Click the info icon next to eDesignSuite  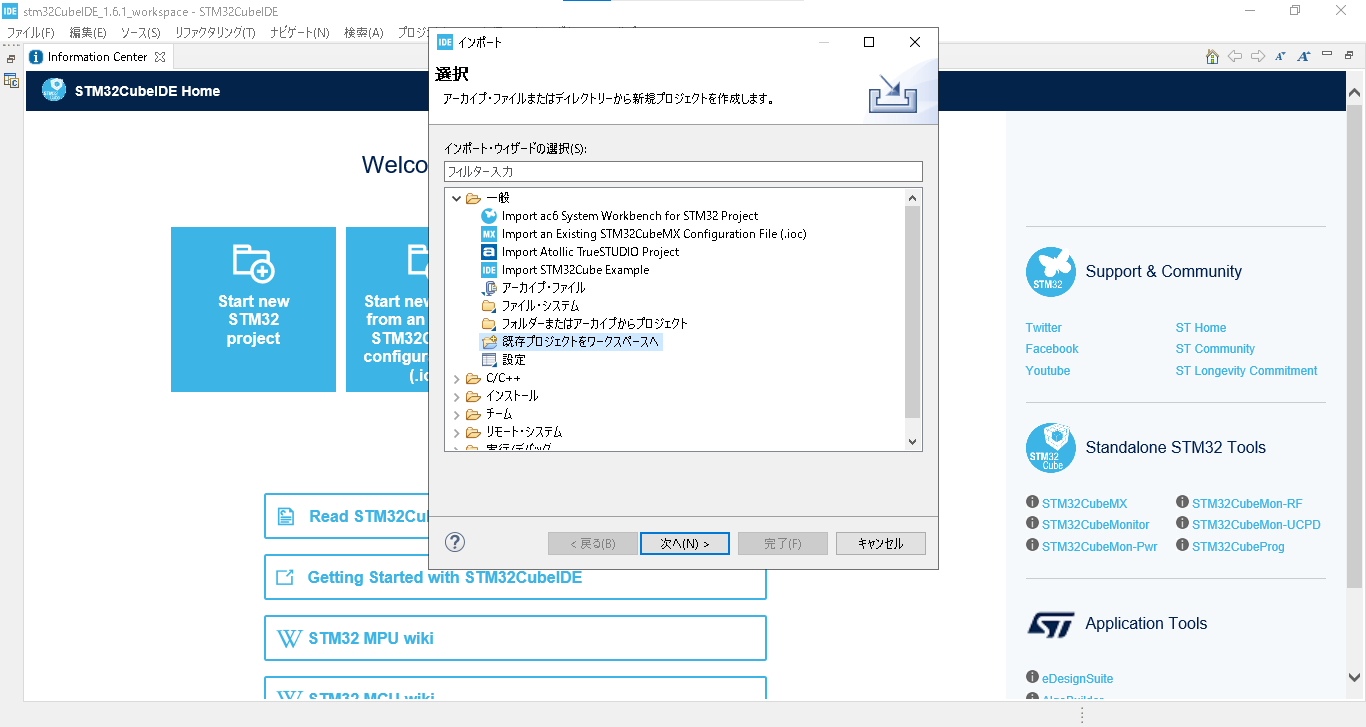coord(1032,678)
